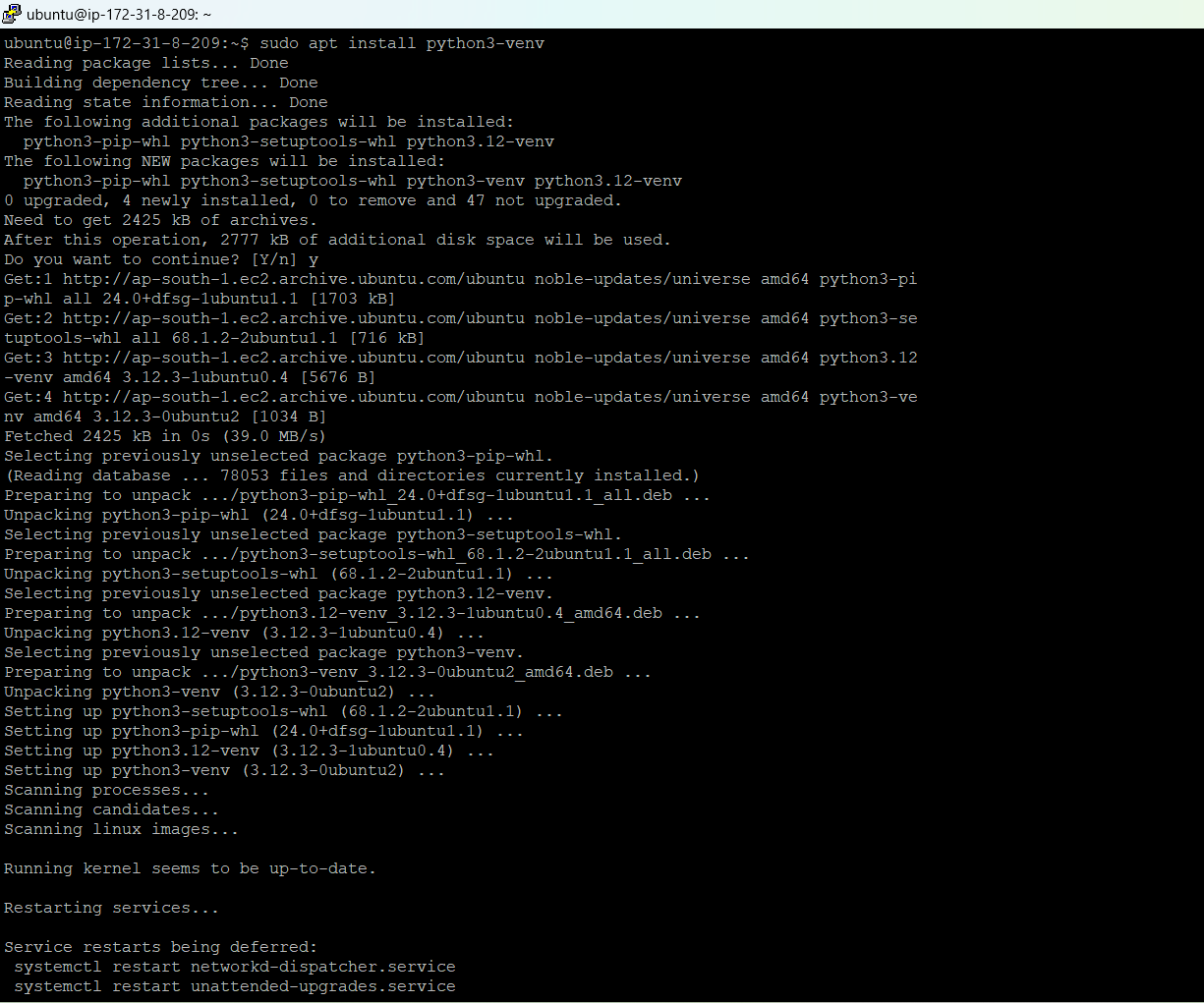Click the 'Get:3' download URL line
Screen dimensions: 1204x1003
click(x=461, y=358)
